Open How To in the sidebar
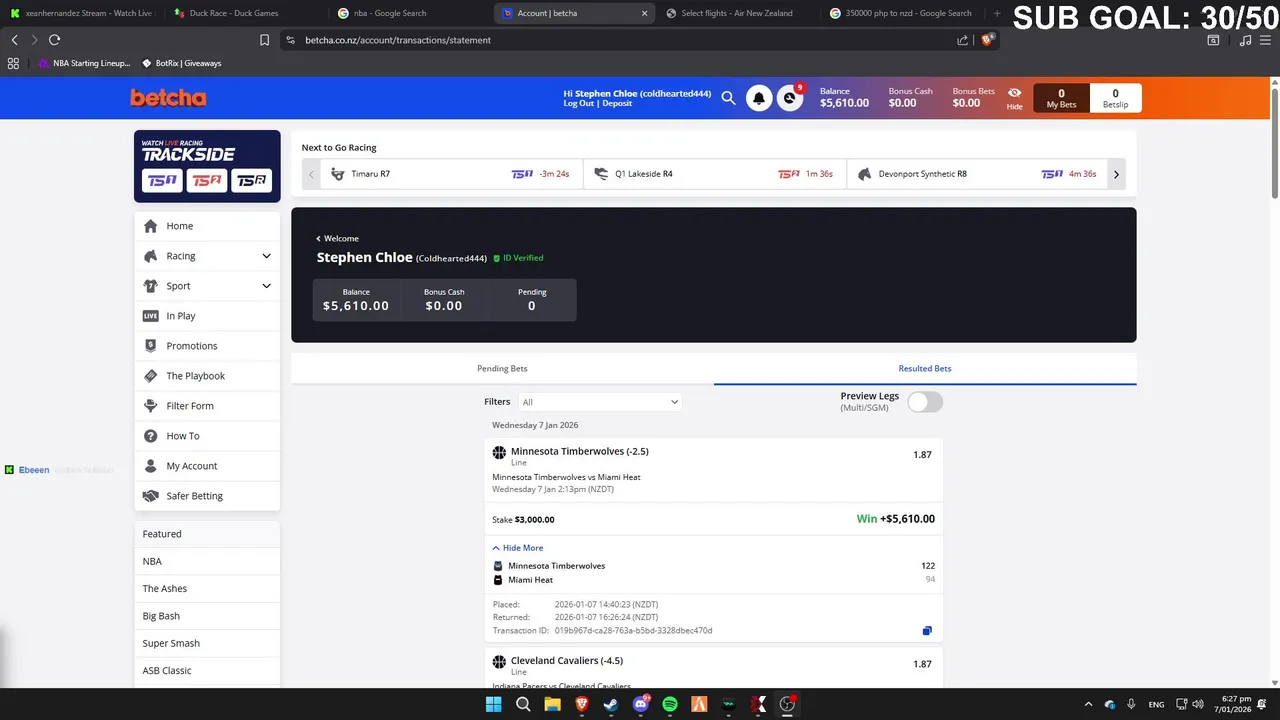The image size is (1280, 720). tap(207, 436)
